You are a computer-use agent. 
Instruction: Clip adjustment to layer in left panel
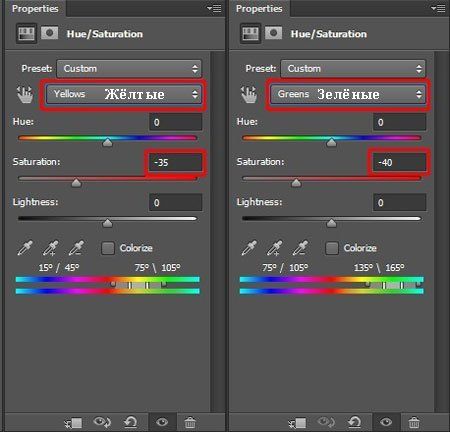(x=73, y=423)
